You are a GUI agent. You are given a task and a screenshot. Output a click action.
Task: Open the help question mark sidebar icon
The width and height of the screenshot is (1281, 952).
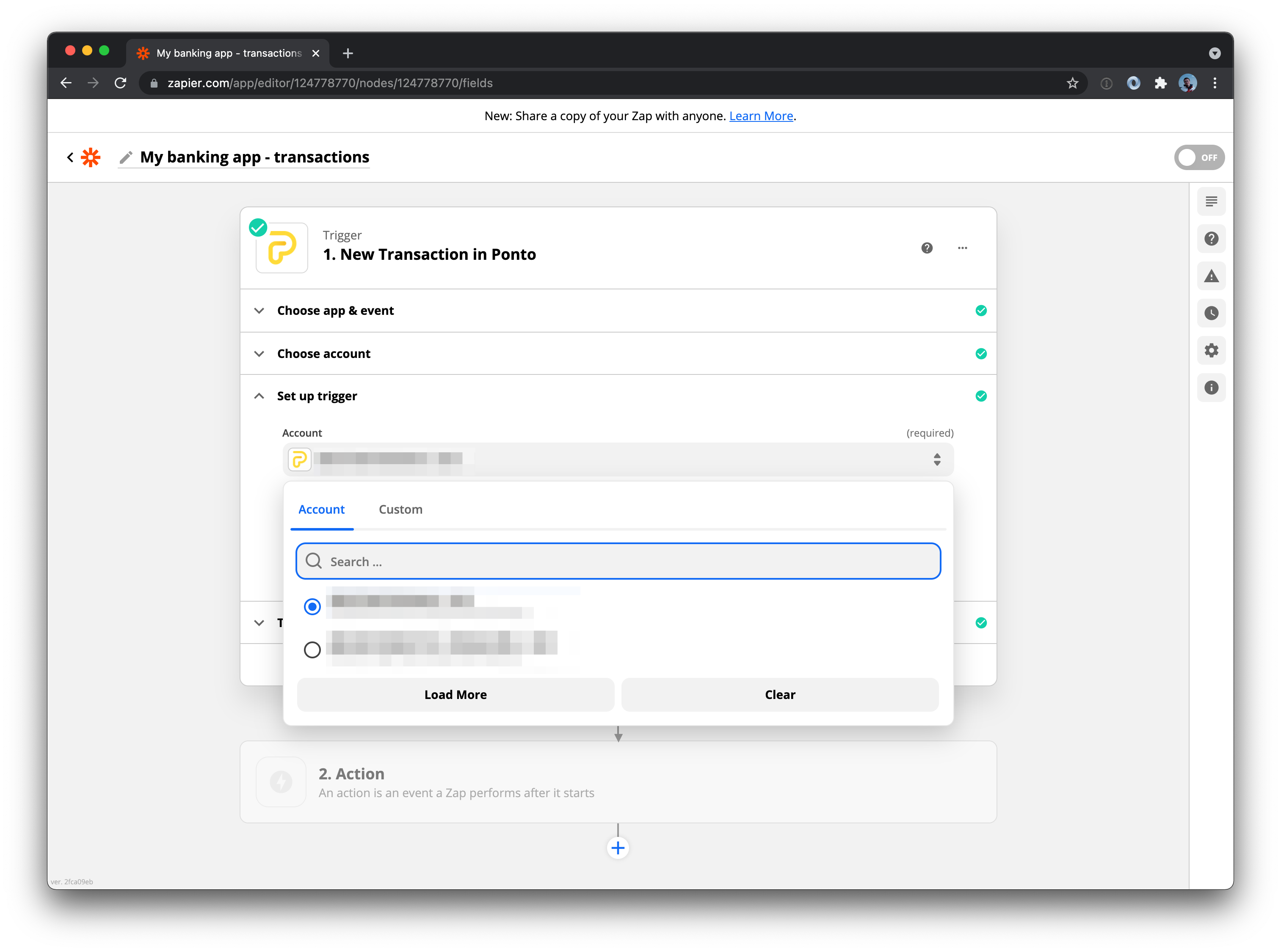pyautogui.click(x=1211, y=239)
